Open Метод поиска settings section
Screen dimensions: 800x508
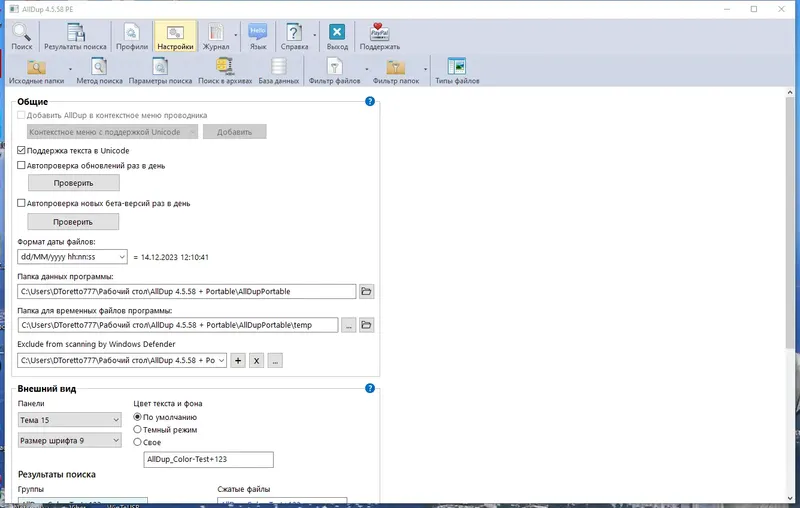(99, 71)
